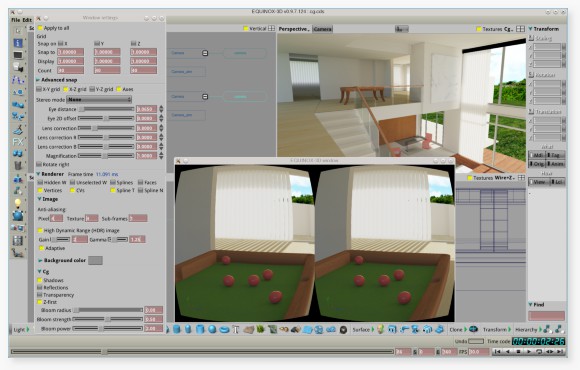Click the stop playback button
Image resolution: width=580 pixels, height=370 pixels.
coord(518,352)
